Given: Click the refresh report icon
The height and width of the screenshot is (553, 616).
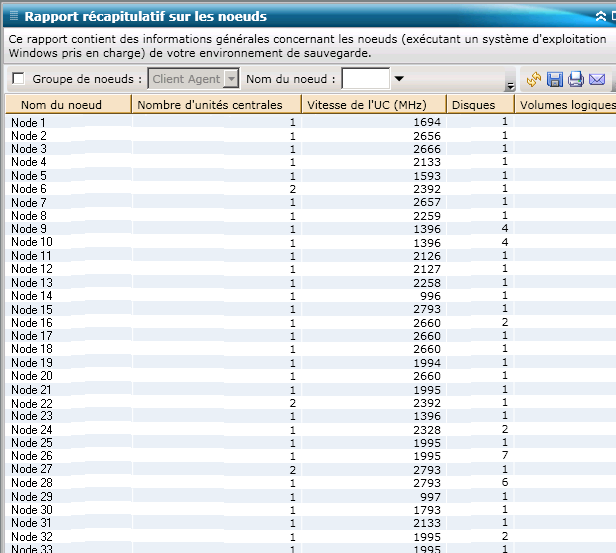Looking at the screenshot, I should tap(533, 79).
